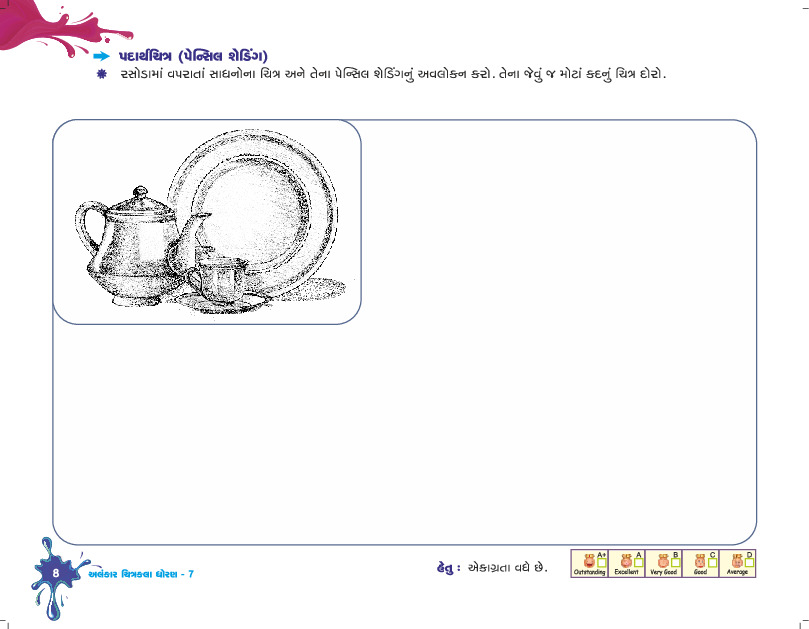Click the smiley face icon above Excellent

626,560
